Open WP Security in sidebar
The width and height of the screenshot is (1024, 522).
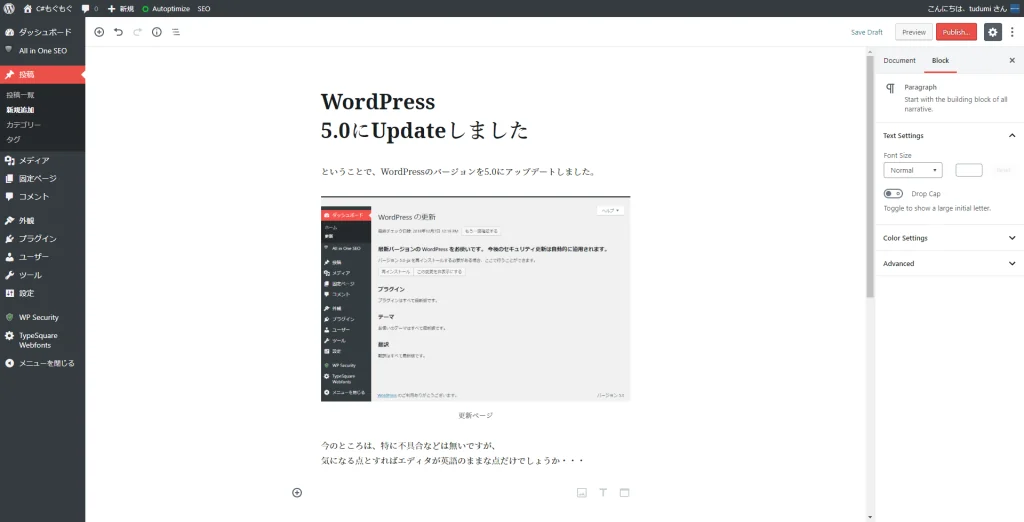(x=42, y=317)
